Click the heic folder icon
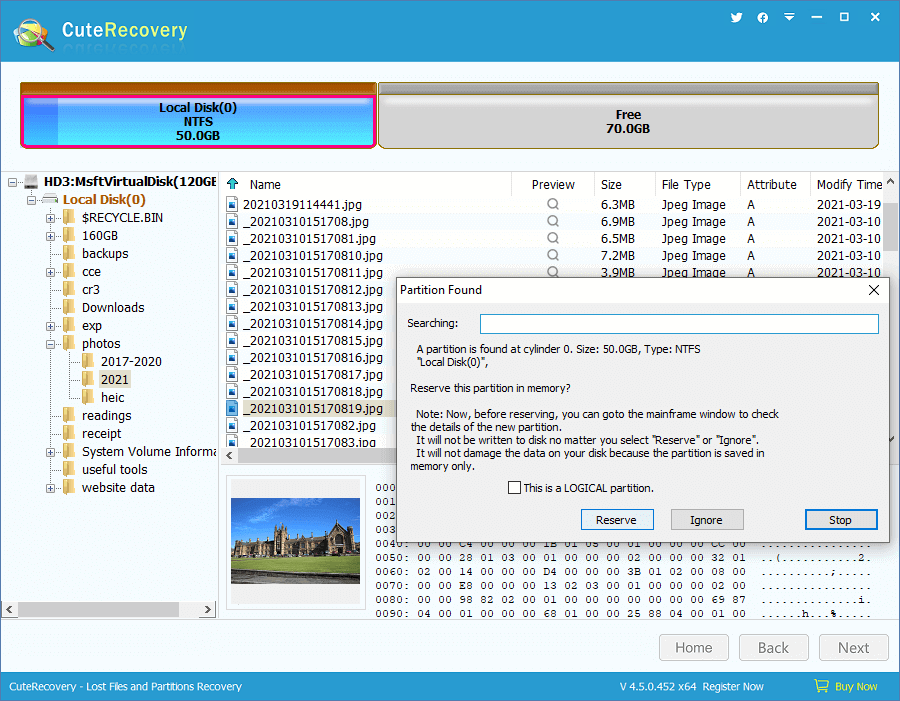Image resolution: width=900 pixels, height=701 pixels. pyautogui.click(x=88, y=397)
